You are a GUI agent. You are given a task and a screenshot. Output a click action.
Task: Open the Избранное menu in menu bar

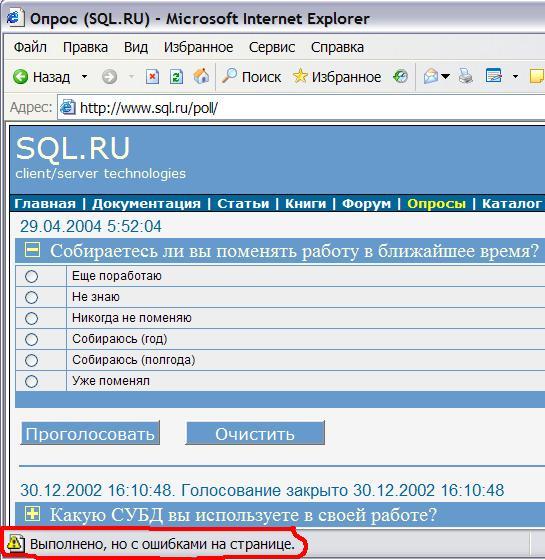(x=199, y=47)
